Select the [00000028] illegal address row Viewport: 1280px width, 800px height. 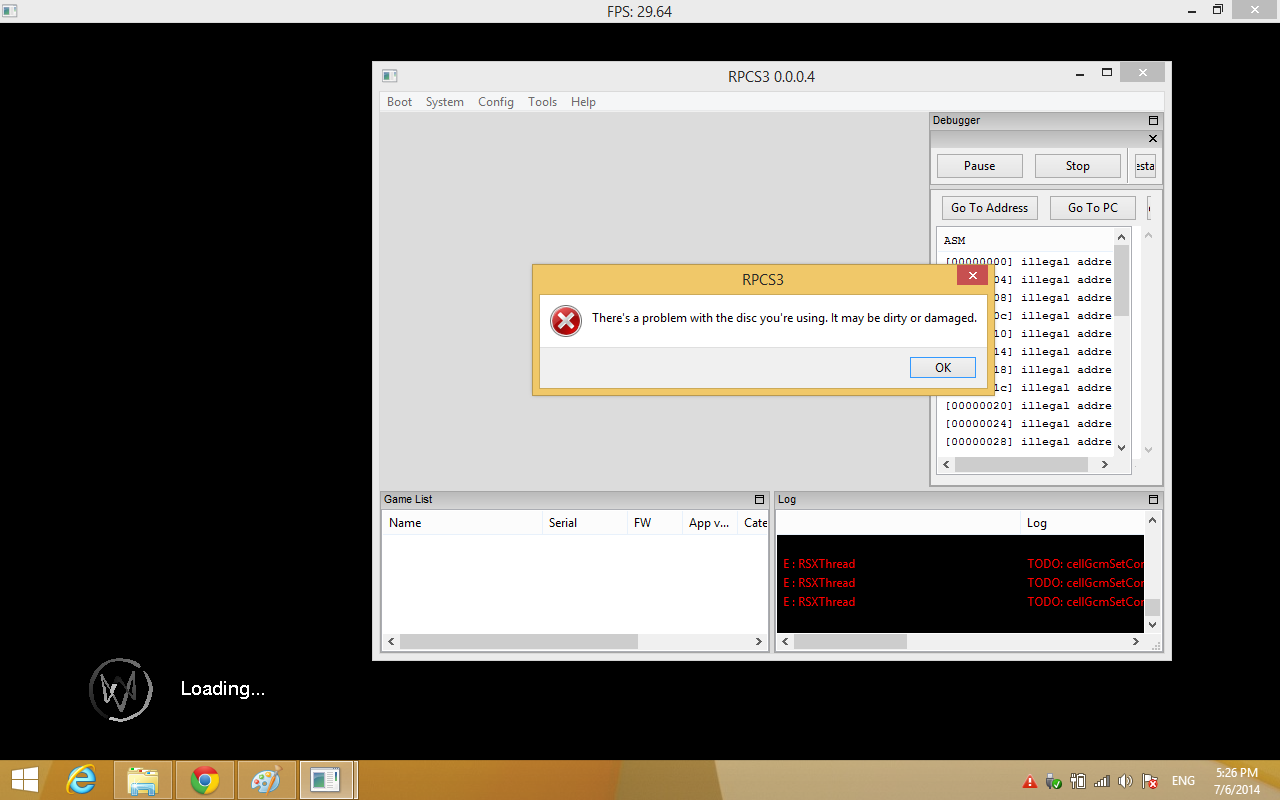tap(1028, 442)
